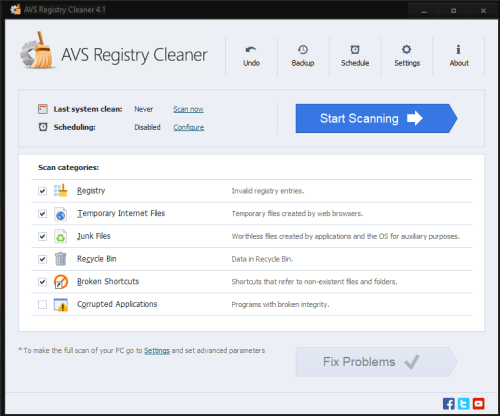
Task: Click the Start Scanning button
Action: coord(376,118)
